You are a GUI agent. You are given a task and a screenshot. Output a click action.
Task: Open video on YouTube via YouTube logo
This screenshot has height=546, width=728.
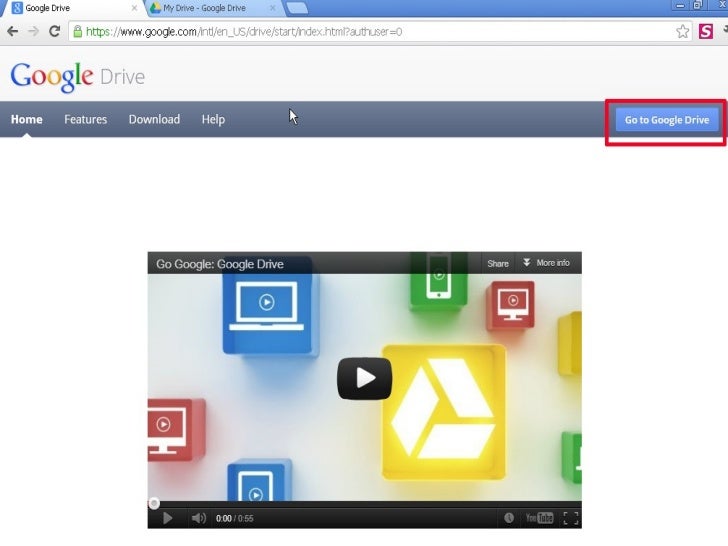tap(539, 518)
